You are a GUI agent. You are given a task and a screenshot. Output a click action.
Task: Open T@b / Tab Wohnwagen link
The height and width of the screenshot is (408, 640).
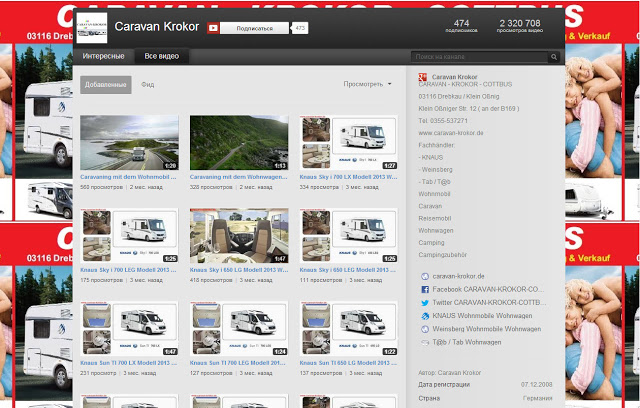pos(467,342)
